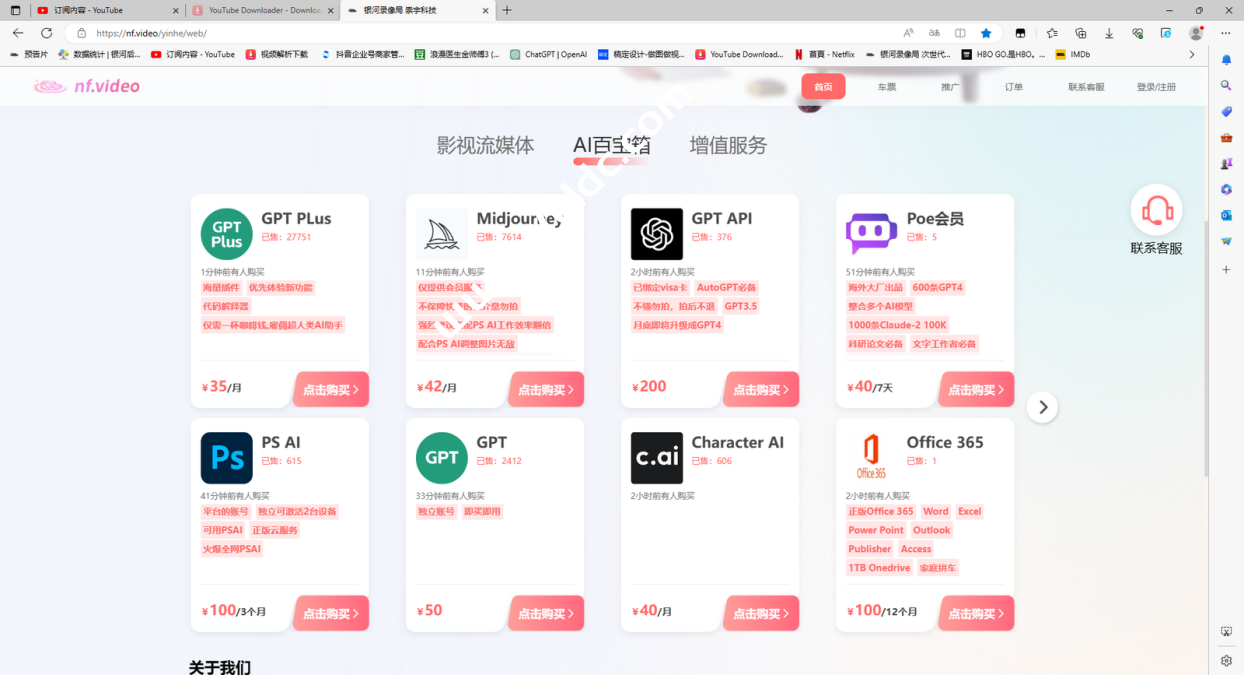Open the split screen icon in address bar
The height and width of the screenshot is (675, 1244).
(960, 33)
